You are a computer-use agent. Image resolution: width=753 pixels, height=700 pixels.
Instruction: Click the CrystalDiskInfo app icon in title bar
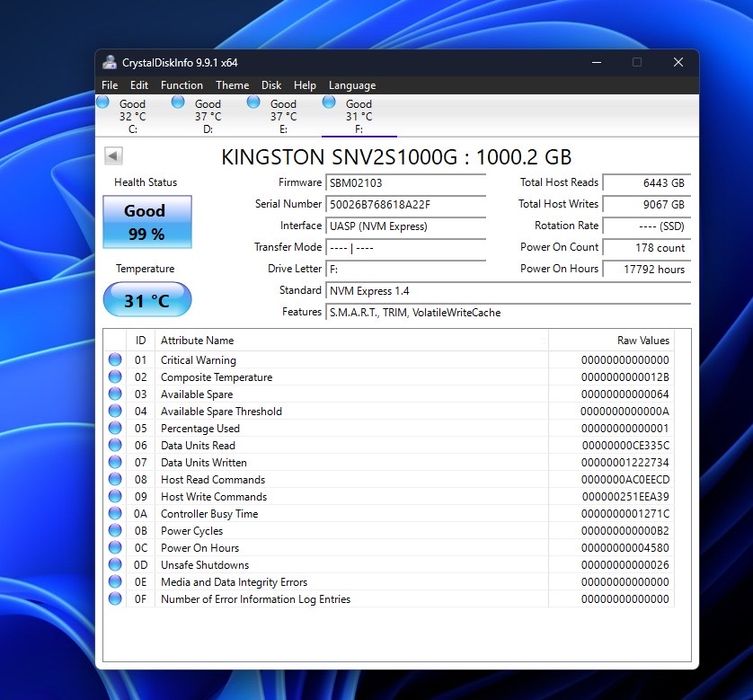pos(110,62)
